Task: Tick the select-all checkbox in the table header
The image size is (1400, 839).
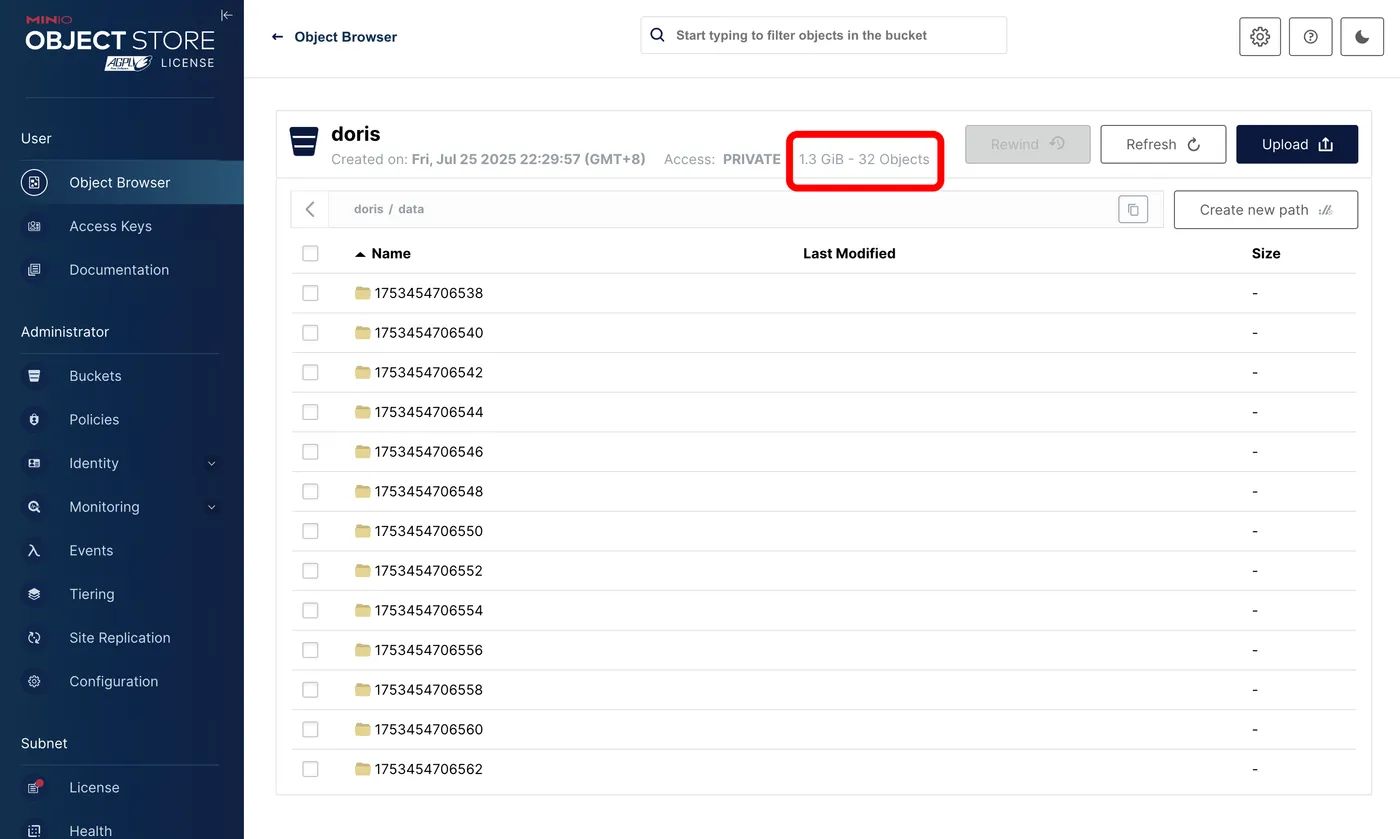Action: [310, 254]
